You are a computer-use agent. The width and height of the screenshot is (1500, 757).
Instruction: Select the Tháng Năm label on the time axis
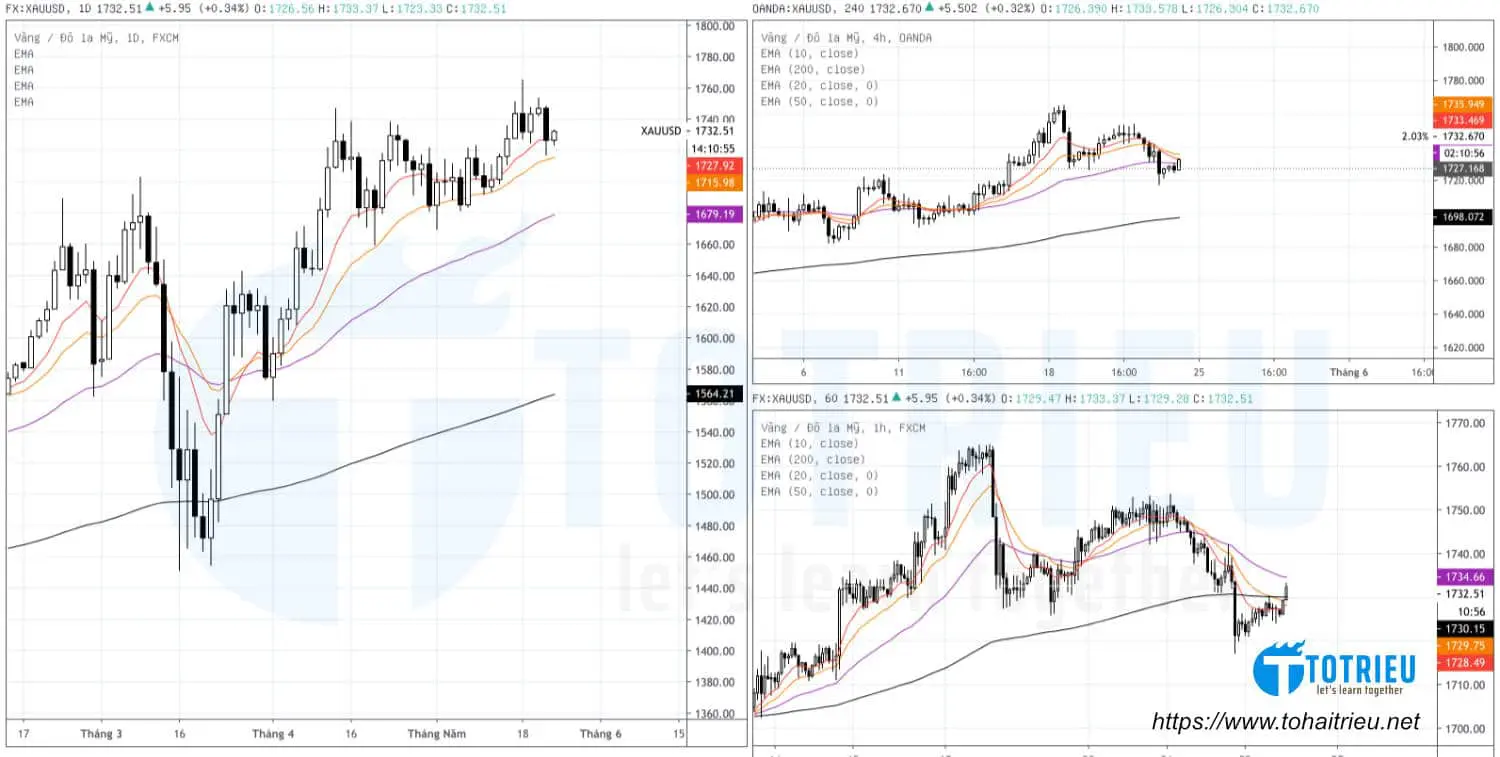(437, 732)
